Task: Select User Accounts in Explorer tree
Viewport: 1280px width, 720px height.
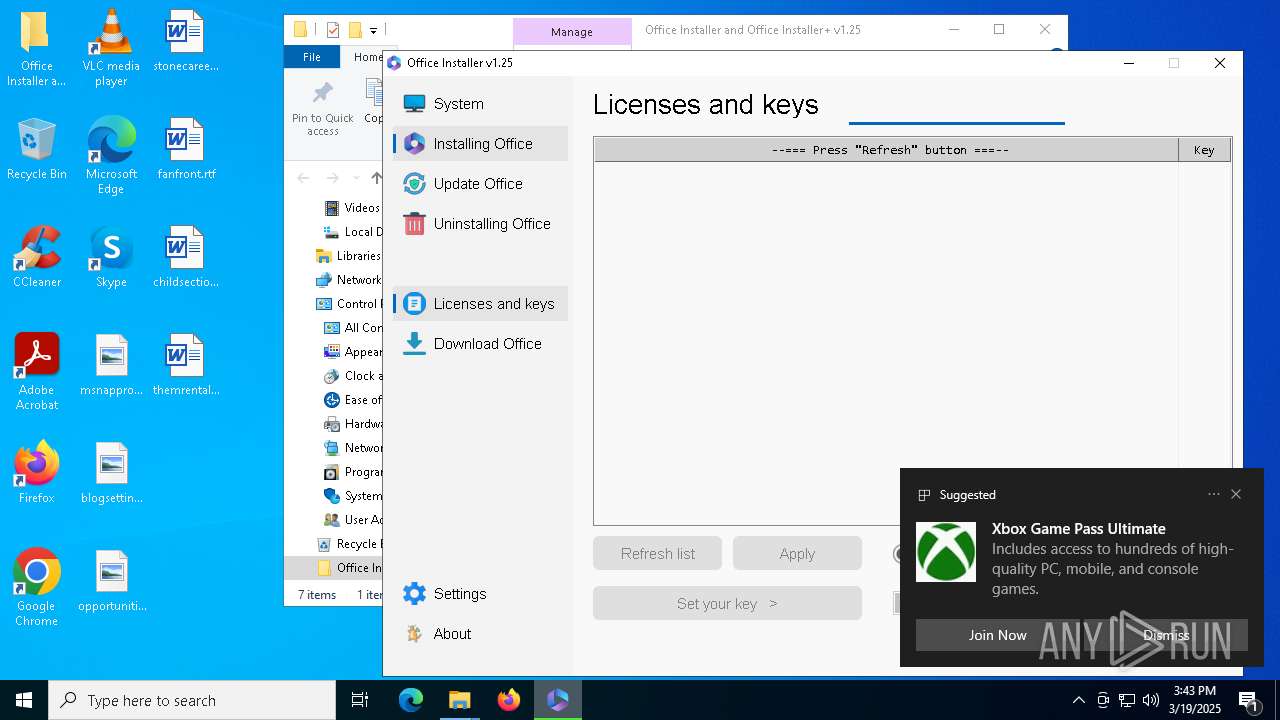Action: coord(352,520)
